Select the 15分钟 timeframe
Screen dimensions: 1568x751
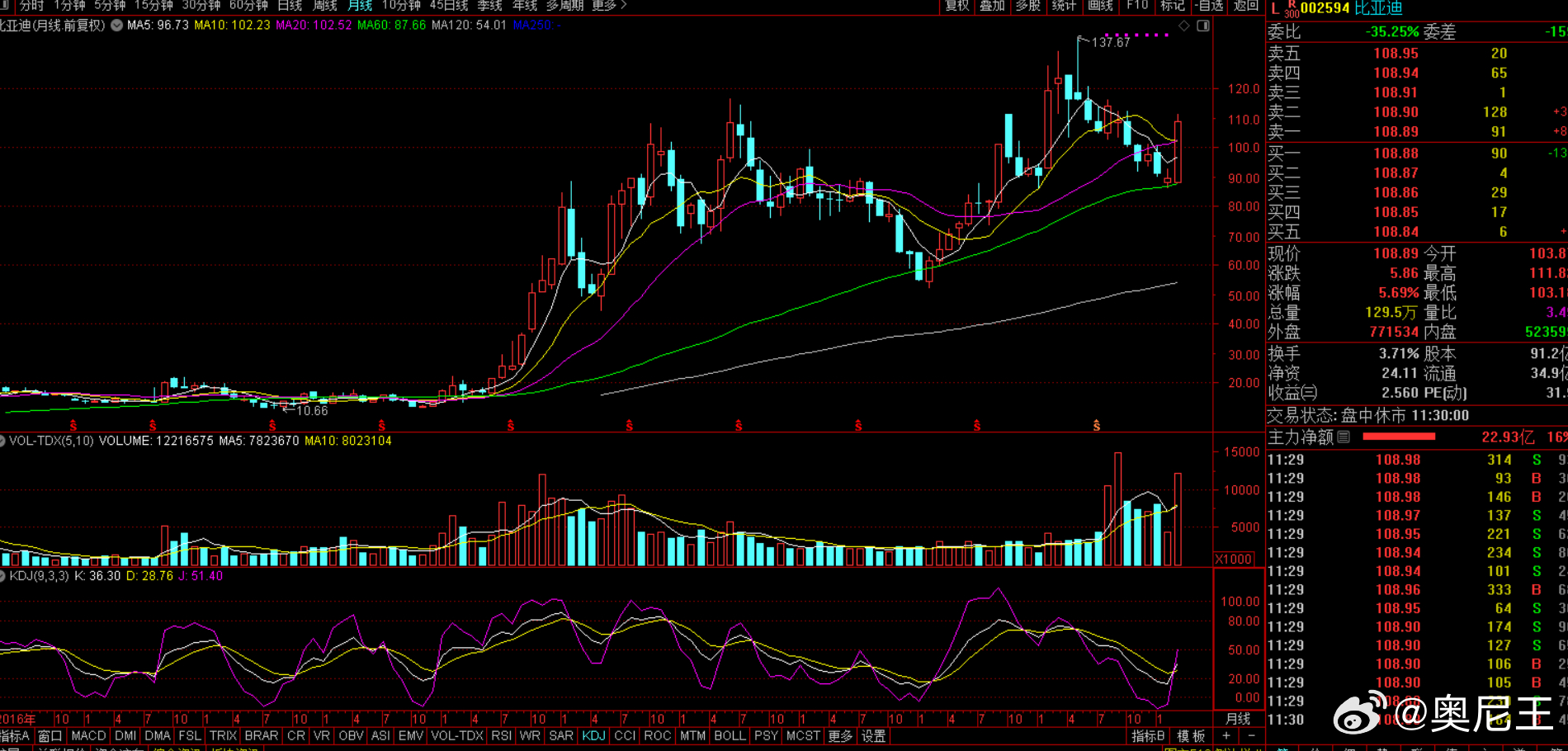click(153, 6)
